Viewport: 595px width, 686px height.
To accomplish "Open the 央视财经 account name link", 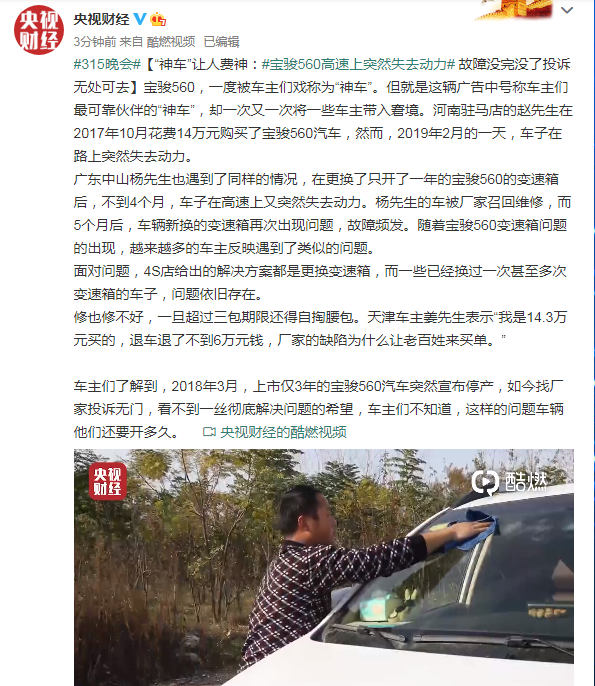I will 102,19.
